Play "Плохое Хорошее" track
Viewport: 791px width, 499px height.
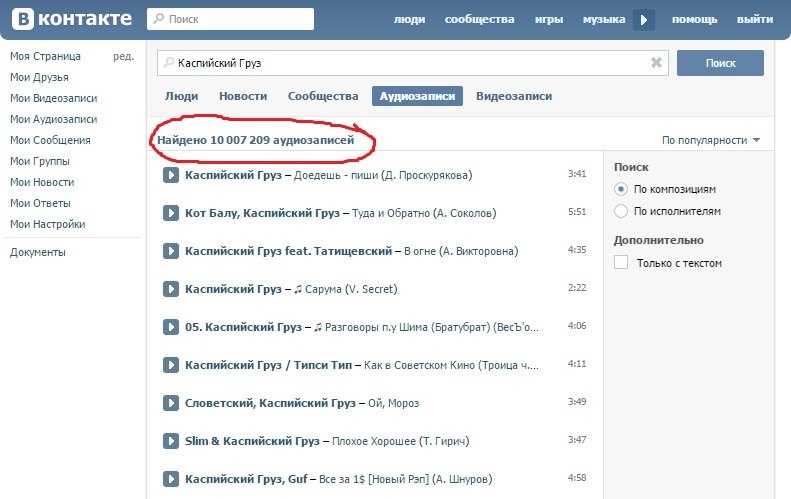point(171,441)
